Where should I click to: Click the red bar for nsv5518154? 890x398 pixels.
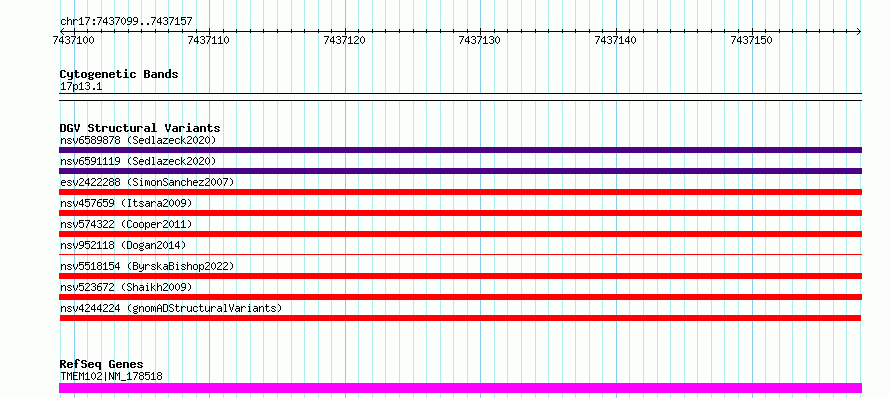tap(460, 276)
